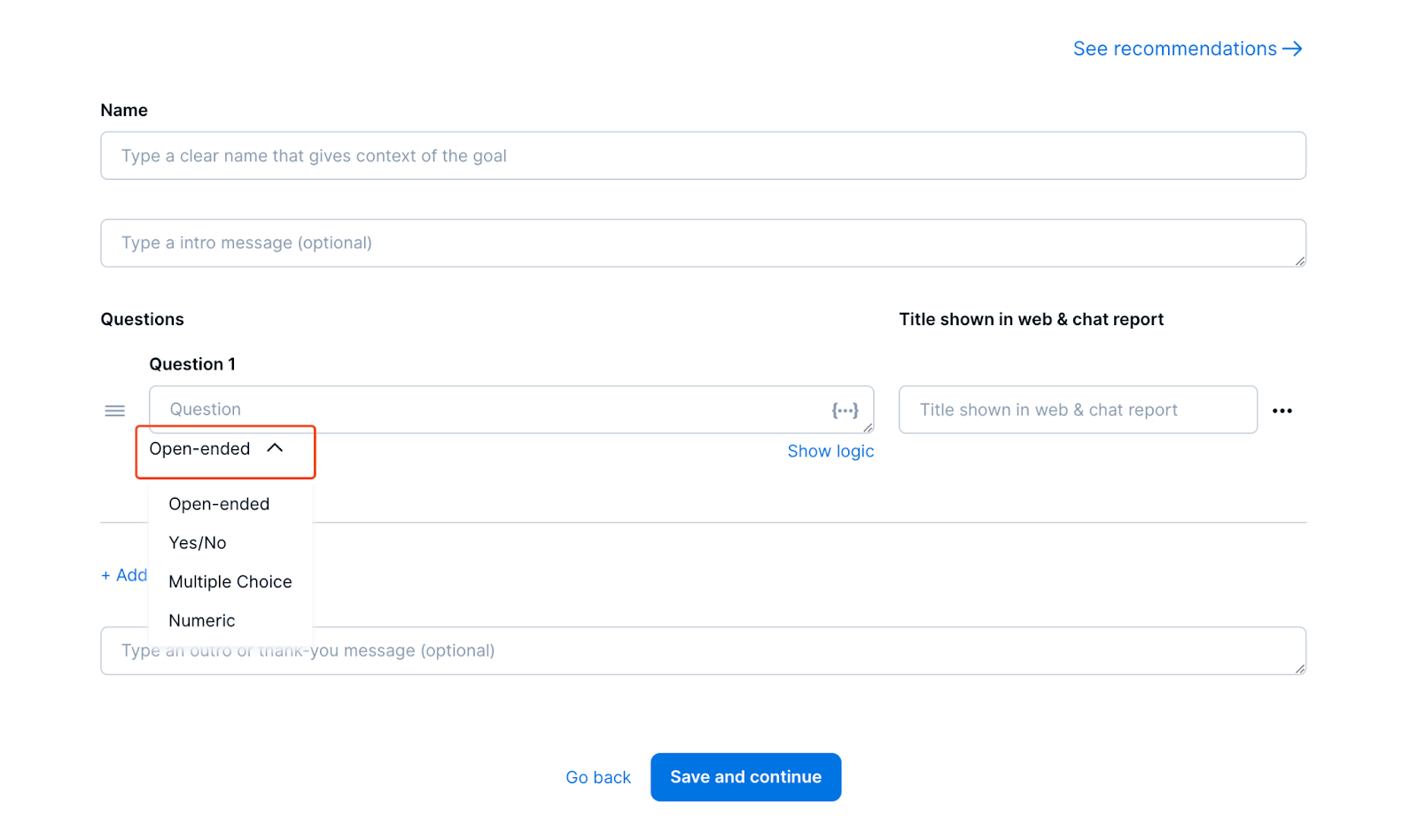Click the Name input field

(703, 155)
